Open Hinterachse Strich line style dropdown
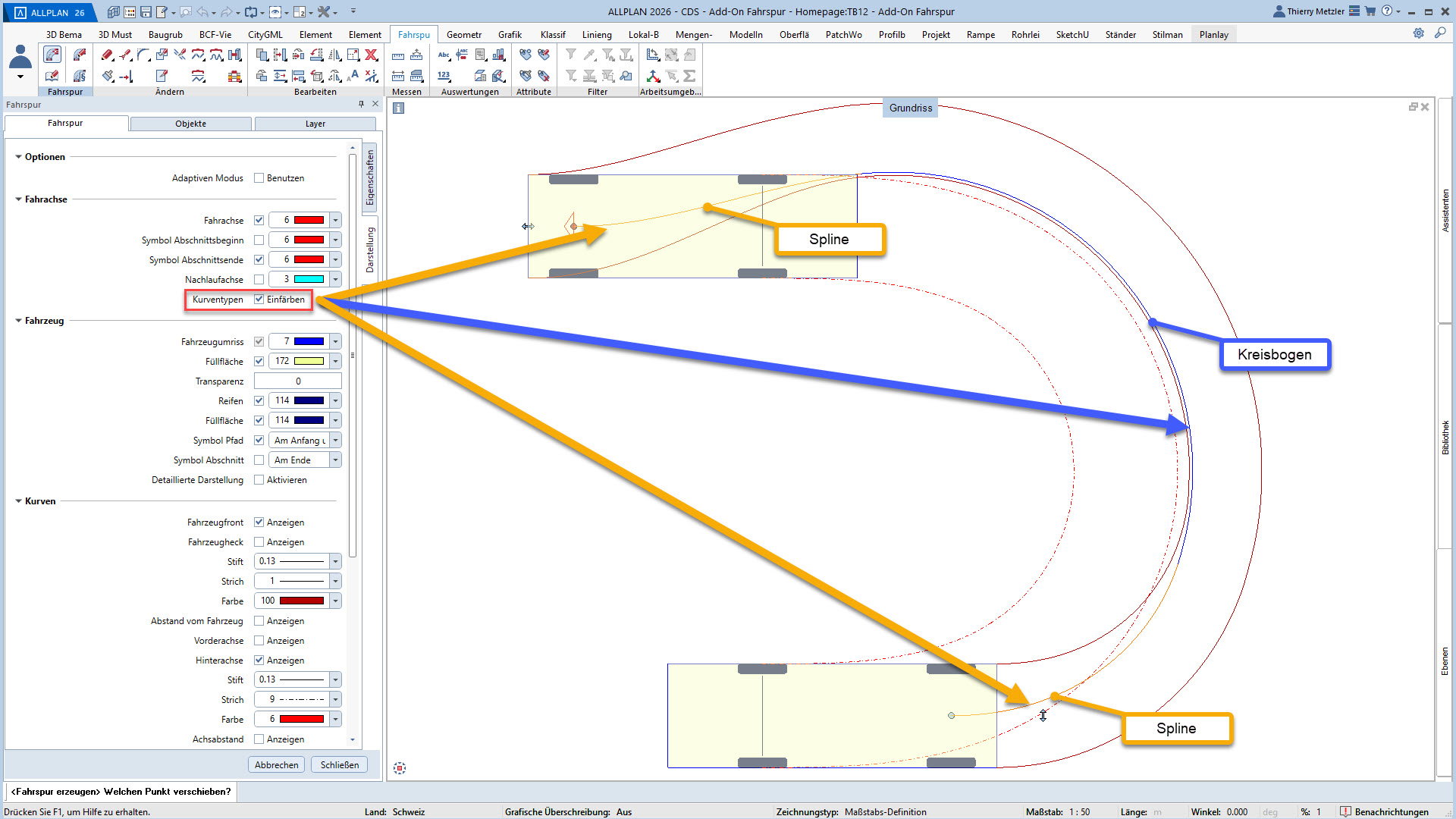1456x819 pixels. pos(335,700)
